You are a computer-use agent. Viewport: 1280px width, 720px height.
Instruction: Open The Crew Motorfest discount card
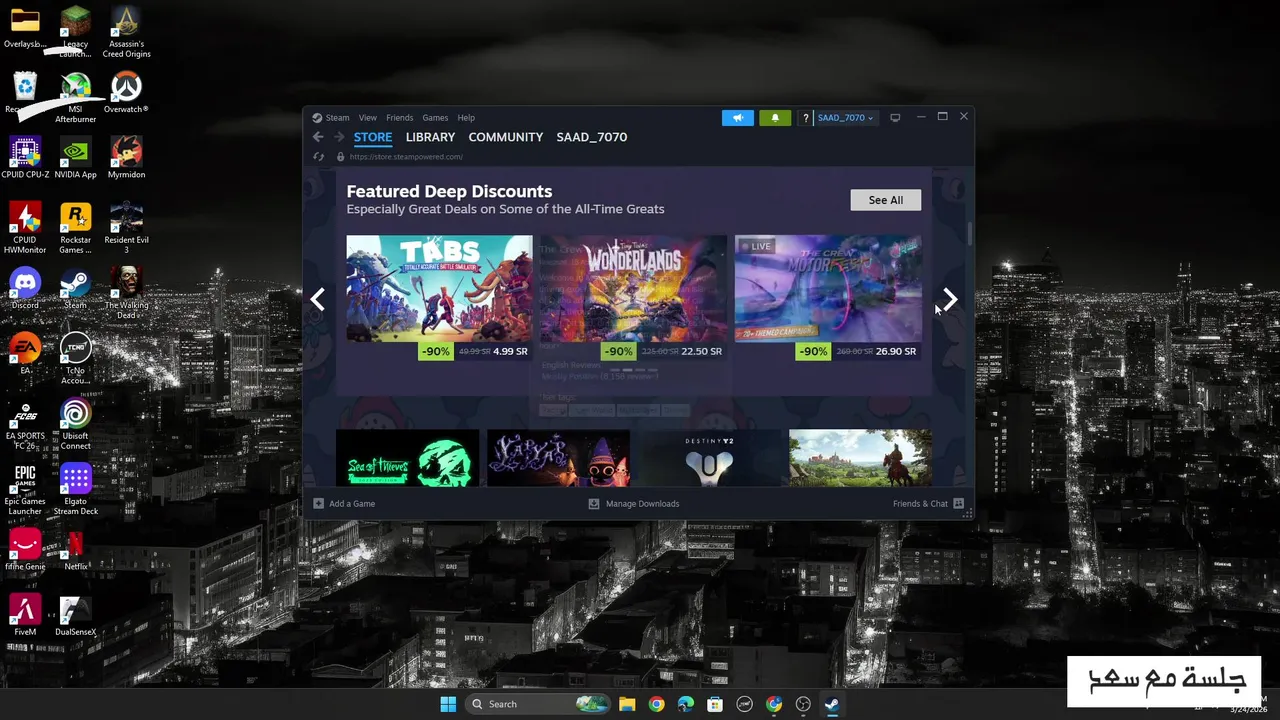coord(828,298)
